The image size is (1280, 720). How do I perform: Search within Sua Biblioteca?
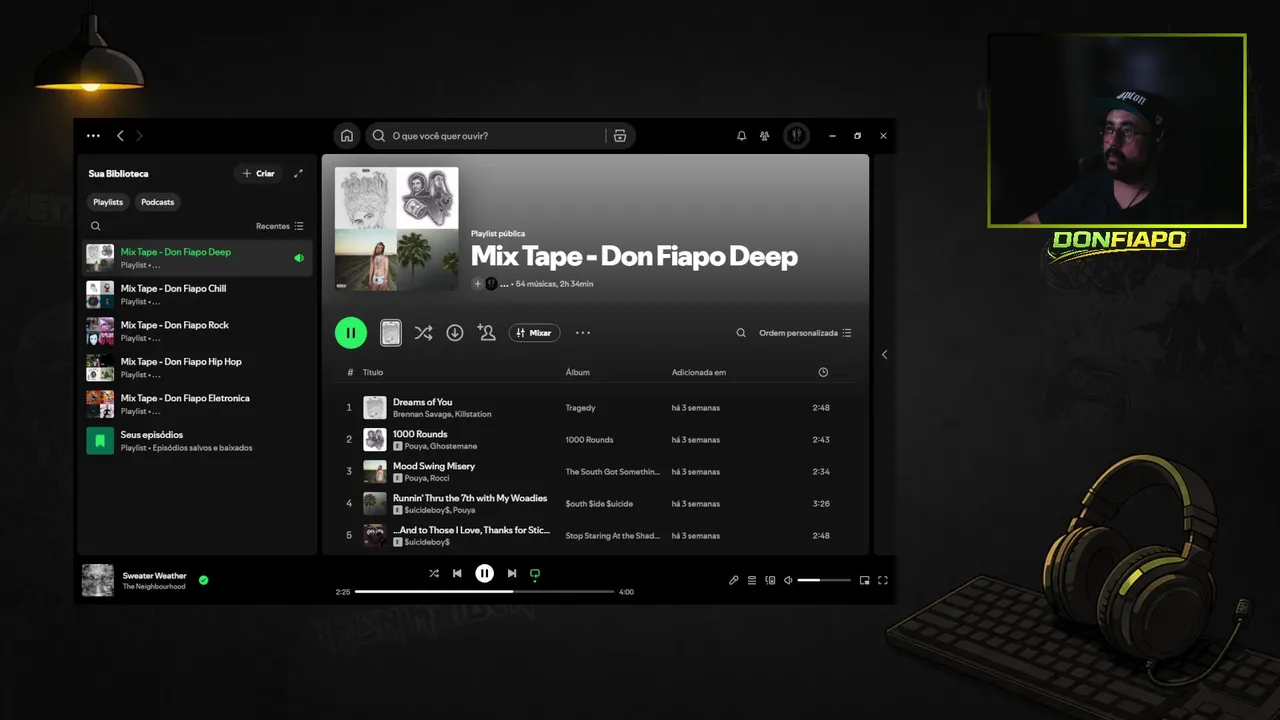coord(96,226)
